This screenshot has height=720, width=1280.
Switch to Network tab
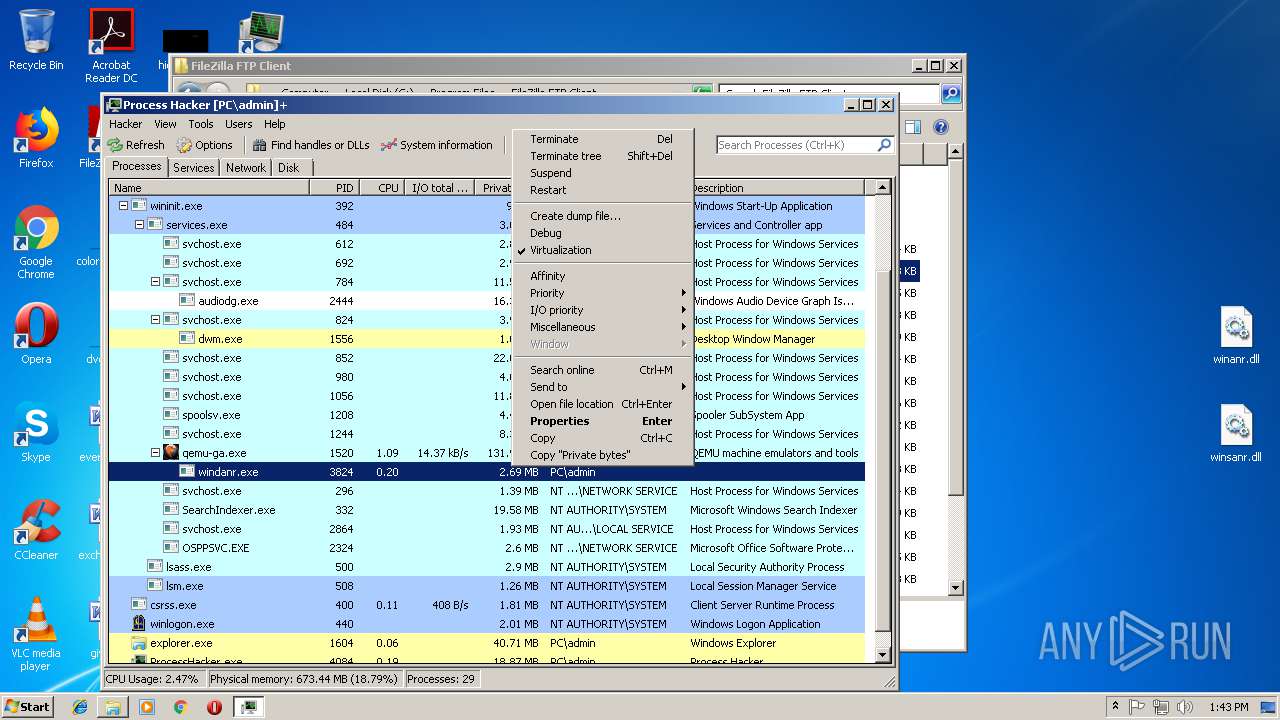pyautogui.click(x=245, y=168)
